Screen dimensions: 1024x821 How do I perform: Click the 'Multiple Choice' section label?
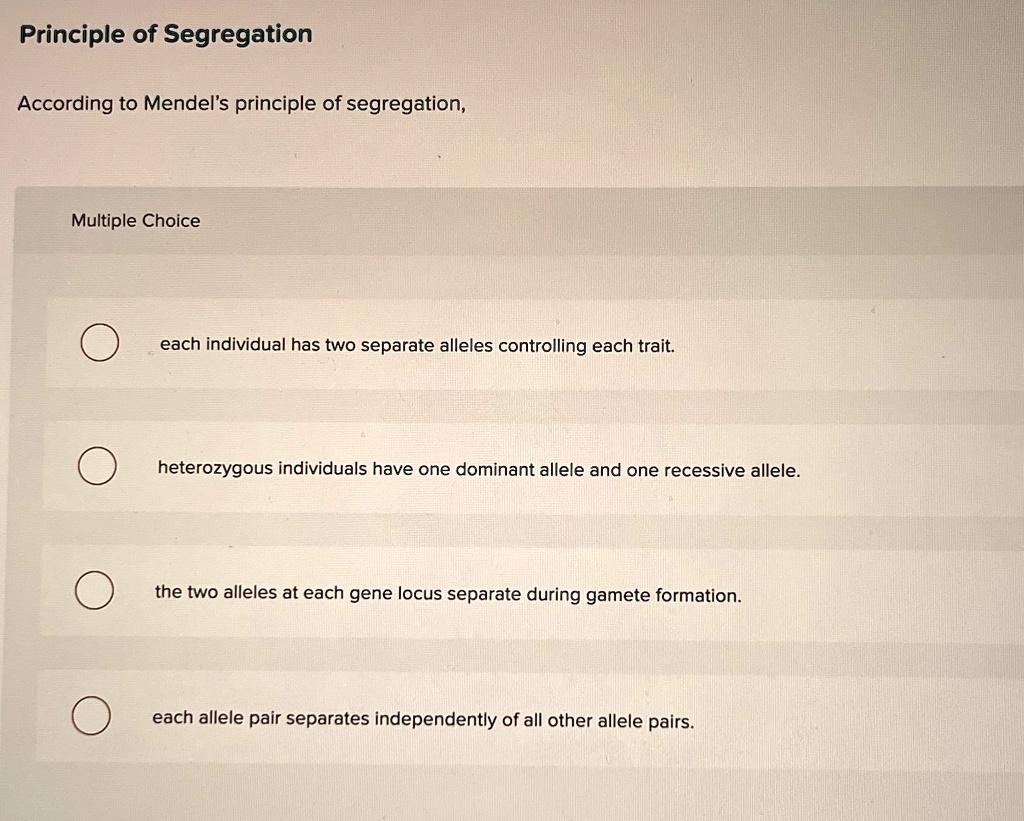click(135, 220)
